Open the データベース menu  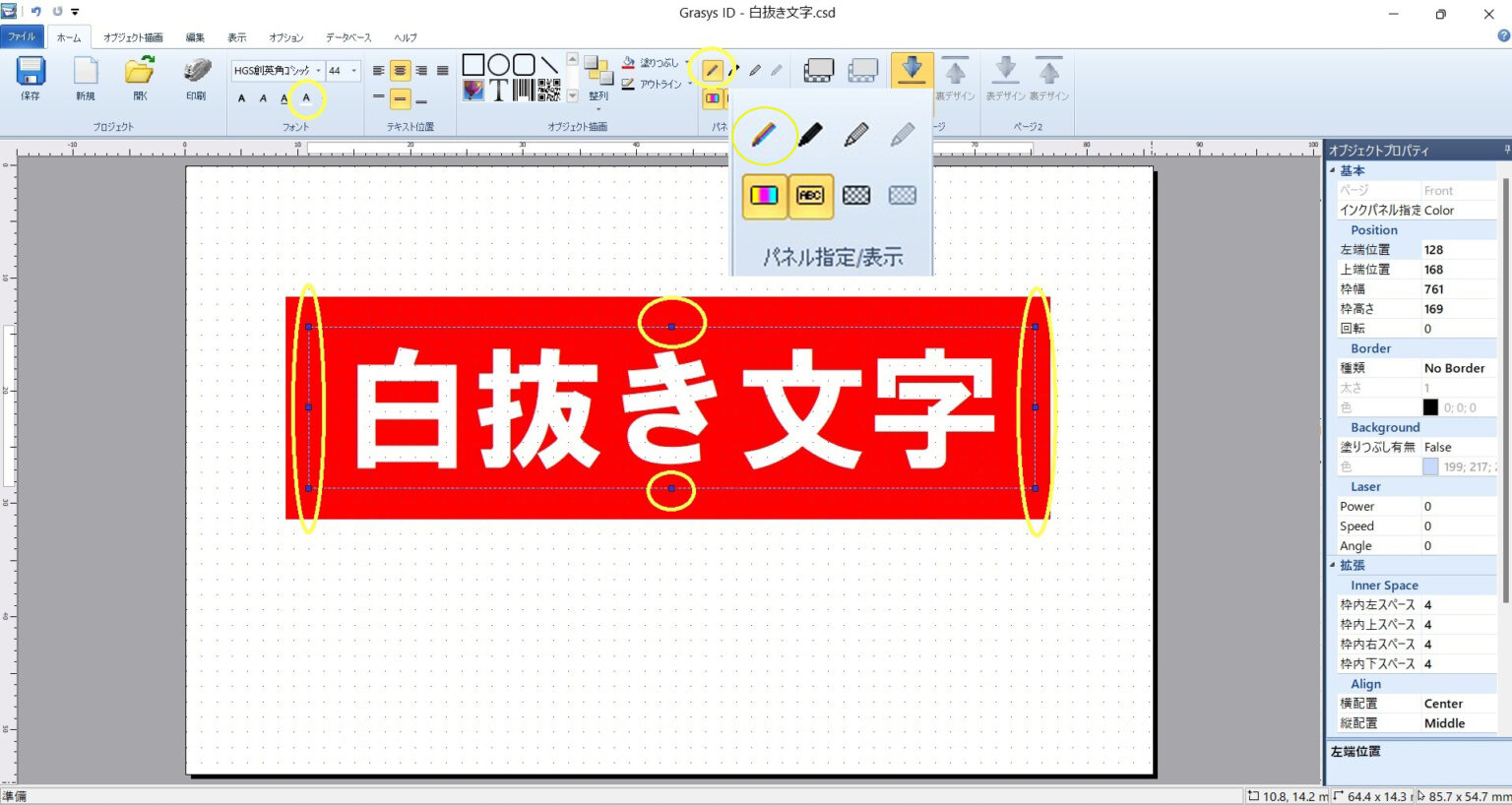pos(347,37)
